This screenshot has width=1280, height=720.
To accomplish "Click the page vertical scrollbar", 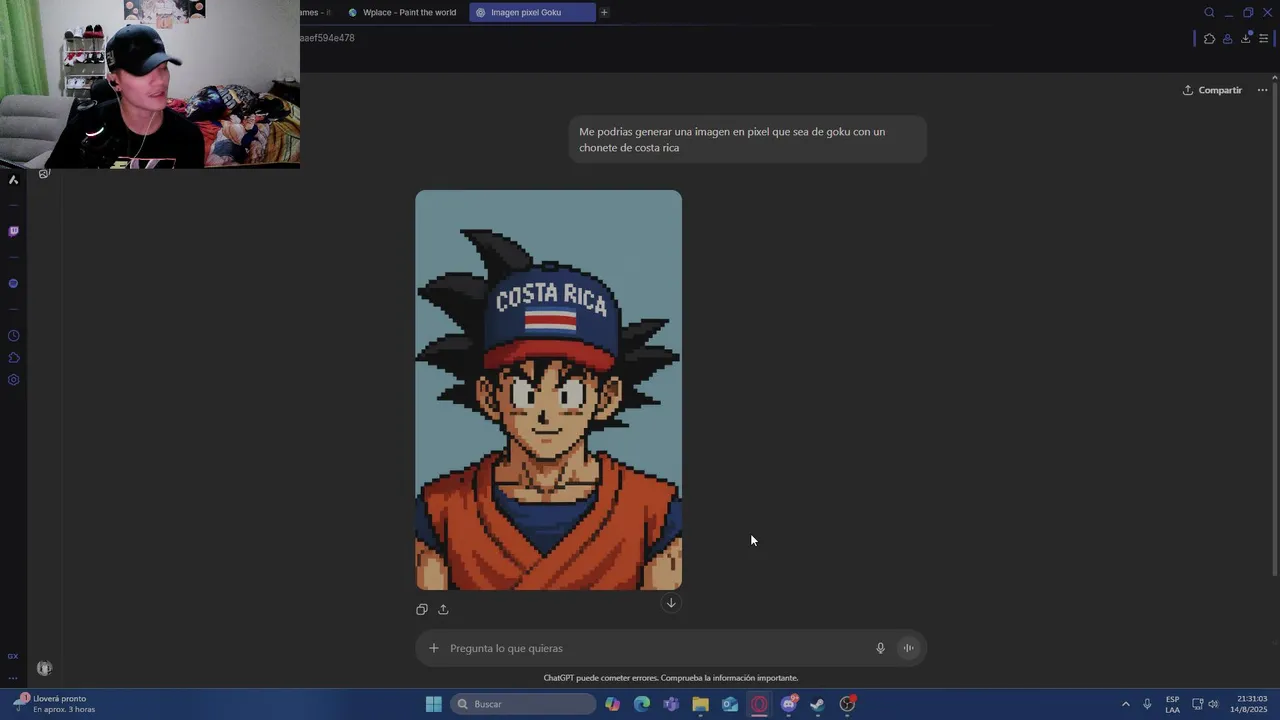I will tap(1274, 330).
